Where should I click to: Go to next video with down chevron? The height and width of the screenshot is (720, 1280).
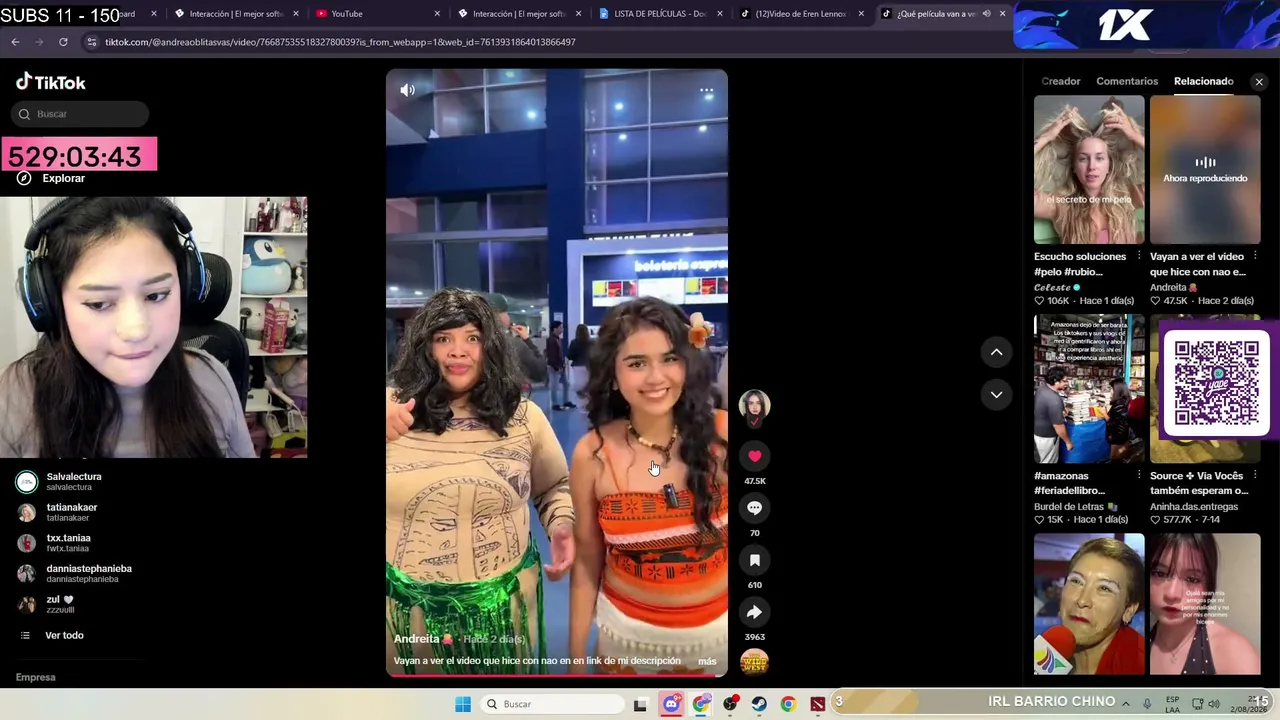(x=996, y=395)
